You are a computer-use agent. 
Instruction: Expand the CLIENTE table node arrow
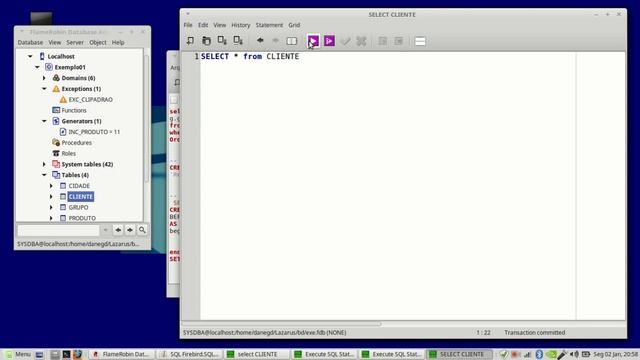(51, 197)
